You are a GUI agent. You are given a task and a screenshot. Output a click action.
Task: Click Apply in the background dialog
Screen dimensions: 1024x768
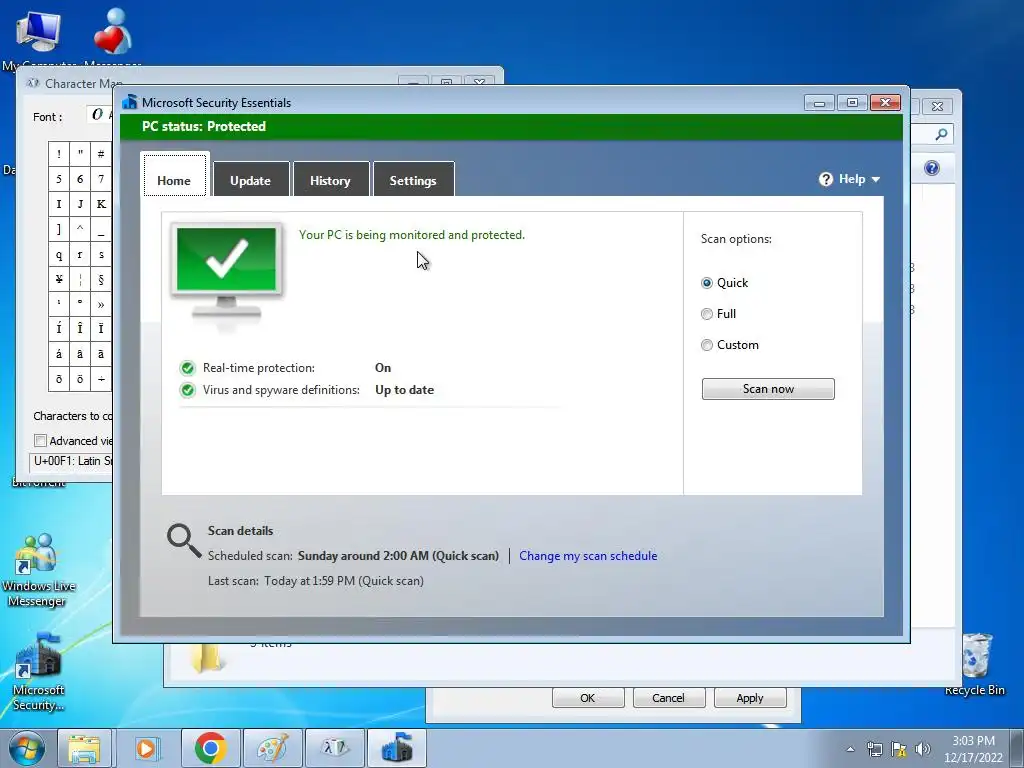750,697
